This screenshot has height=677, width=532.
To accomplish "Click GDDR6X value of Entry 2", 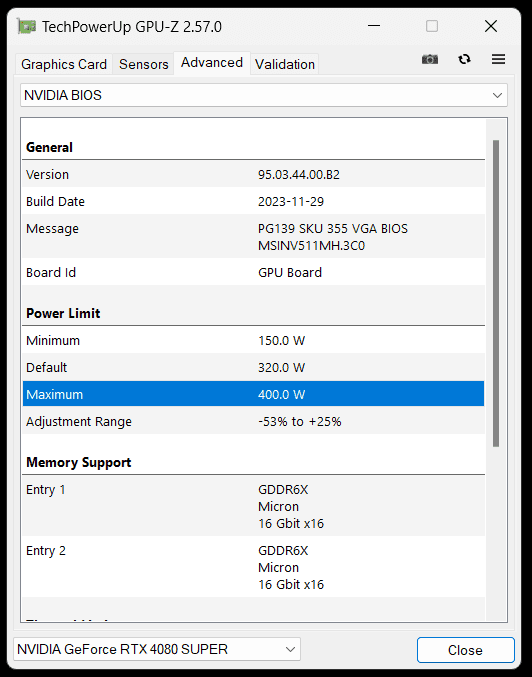I will point(283,550).
